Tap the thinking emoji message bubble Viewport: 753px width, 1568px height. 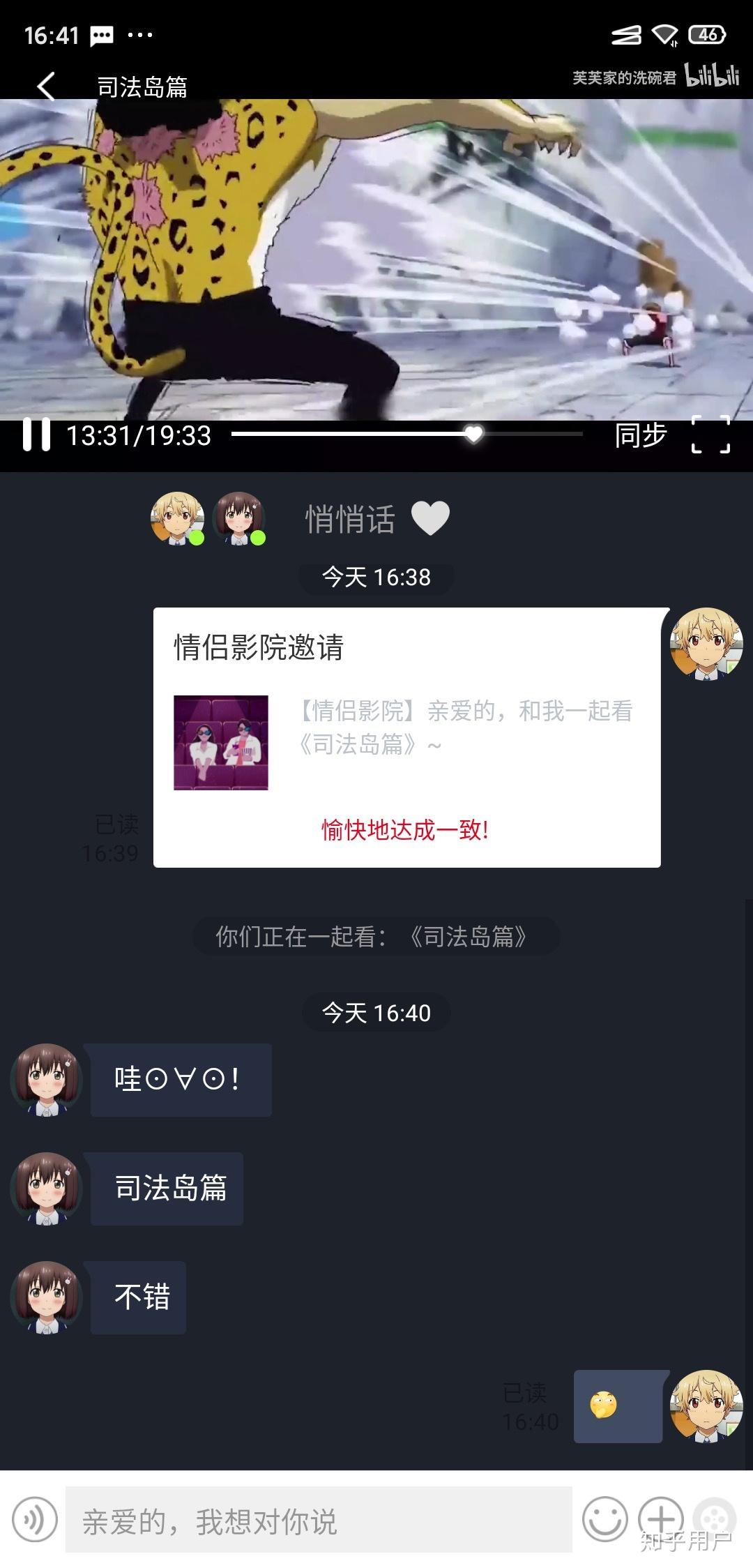coord(618,1406)
